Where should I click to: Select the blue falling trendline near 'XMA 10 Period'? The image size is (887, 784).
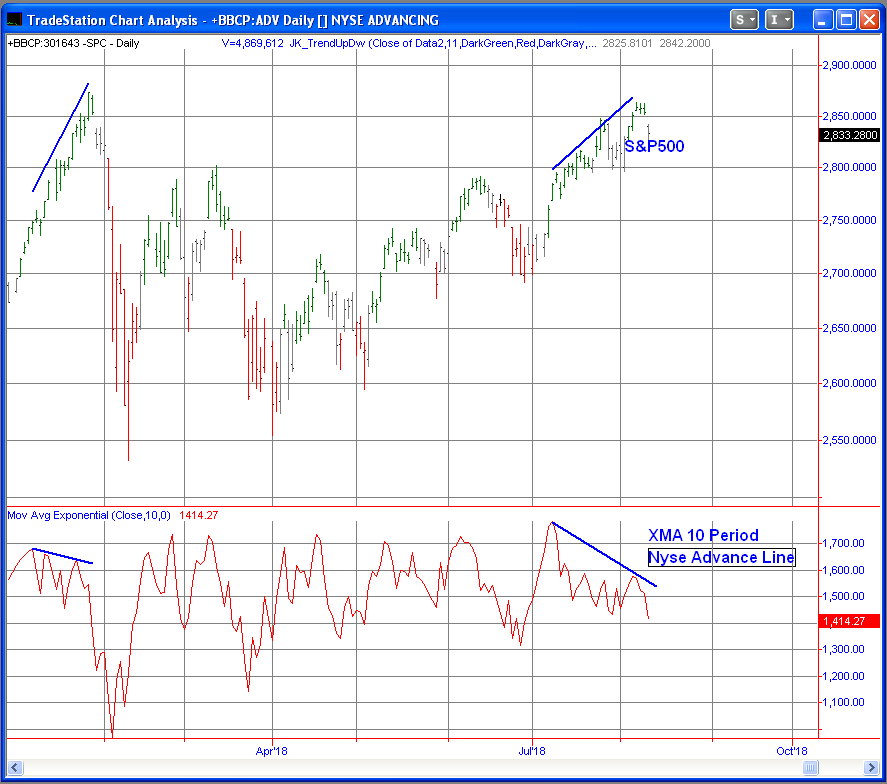(x=604, y=554)
